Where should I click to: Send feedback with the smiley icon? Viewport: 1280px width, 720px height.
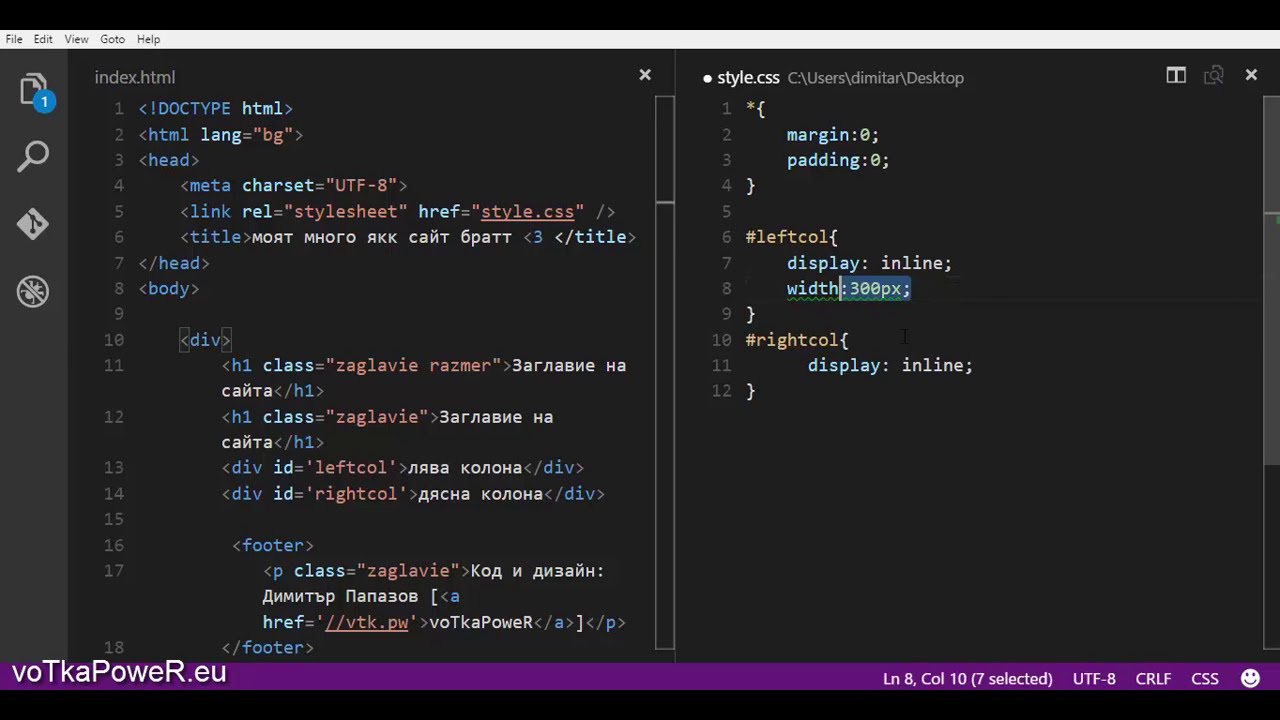(1250, 678)
